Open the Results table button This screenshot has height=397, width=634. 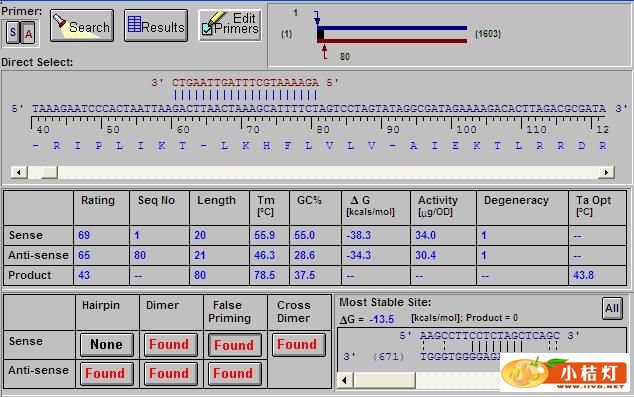tap(156, 25)
